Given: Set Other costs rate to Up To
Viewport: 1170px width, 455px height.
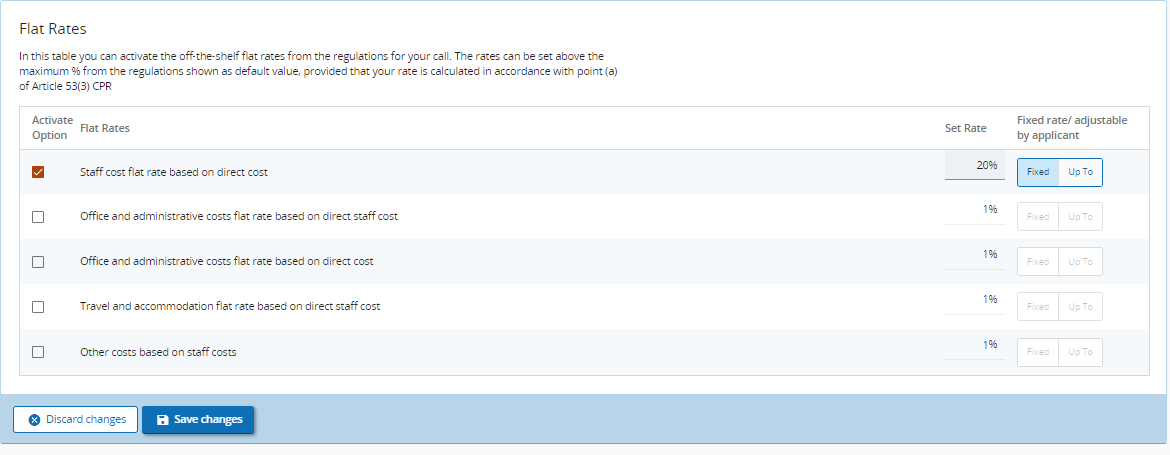Looking at the screenshot, I should 1080,352.
